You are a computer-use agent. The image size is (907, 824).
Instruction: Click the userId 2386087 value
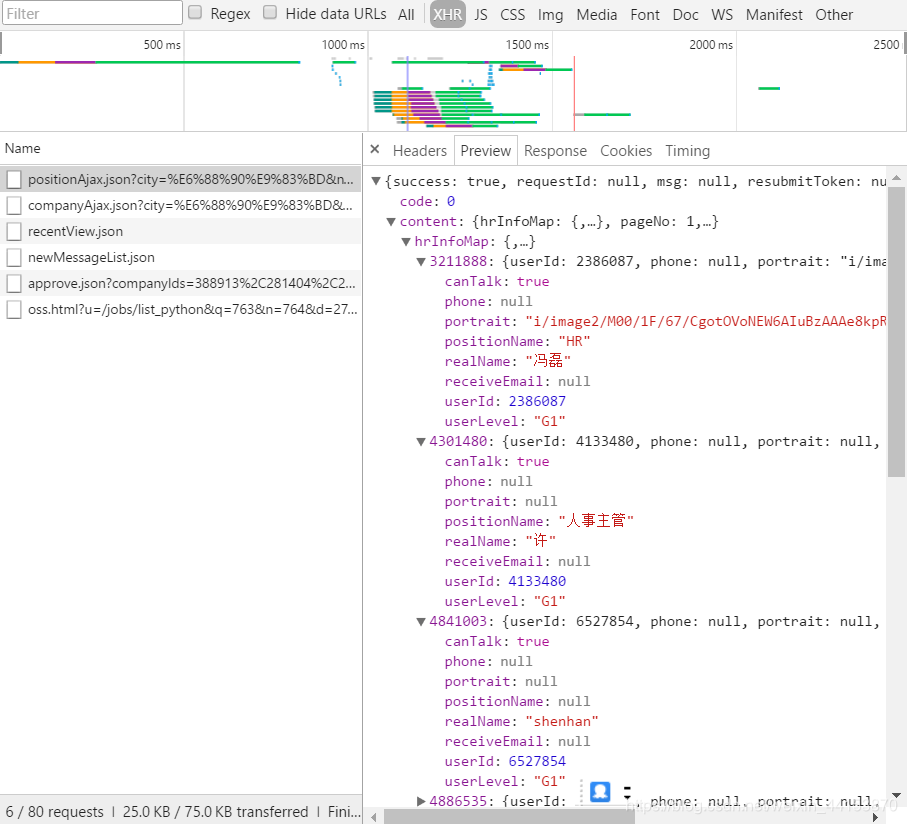(537, 401)
